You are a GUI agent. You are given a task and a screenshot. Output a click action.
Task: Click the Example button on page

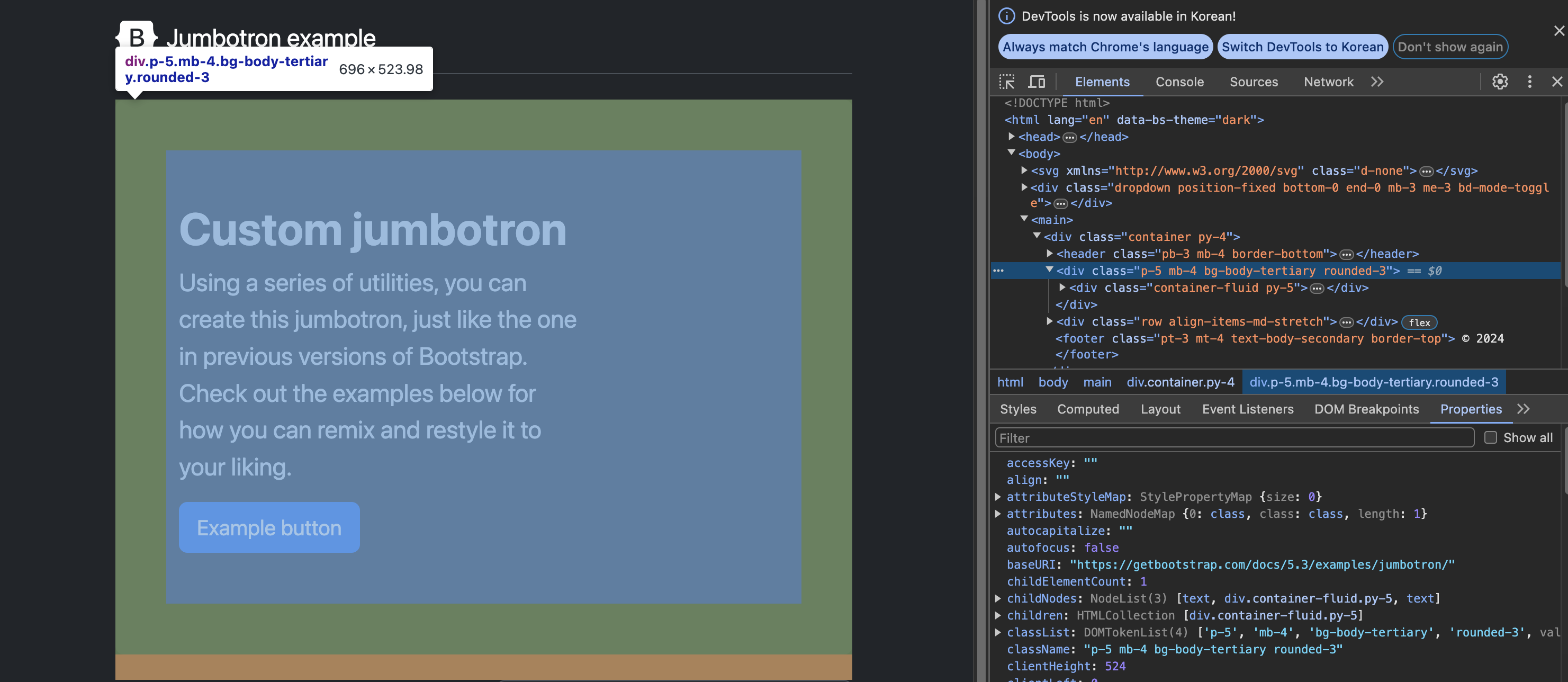(269, 527)
